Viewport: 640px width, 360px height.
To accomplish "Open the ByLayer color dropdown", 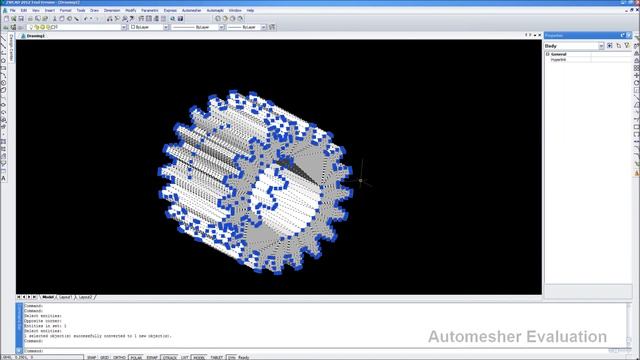I will pyautogui.click(x=166, y=27).
